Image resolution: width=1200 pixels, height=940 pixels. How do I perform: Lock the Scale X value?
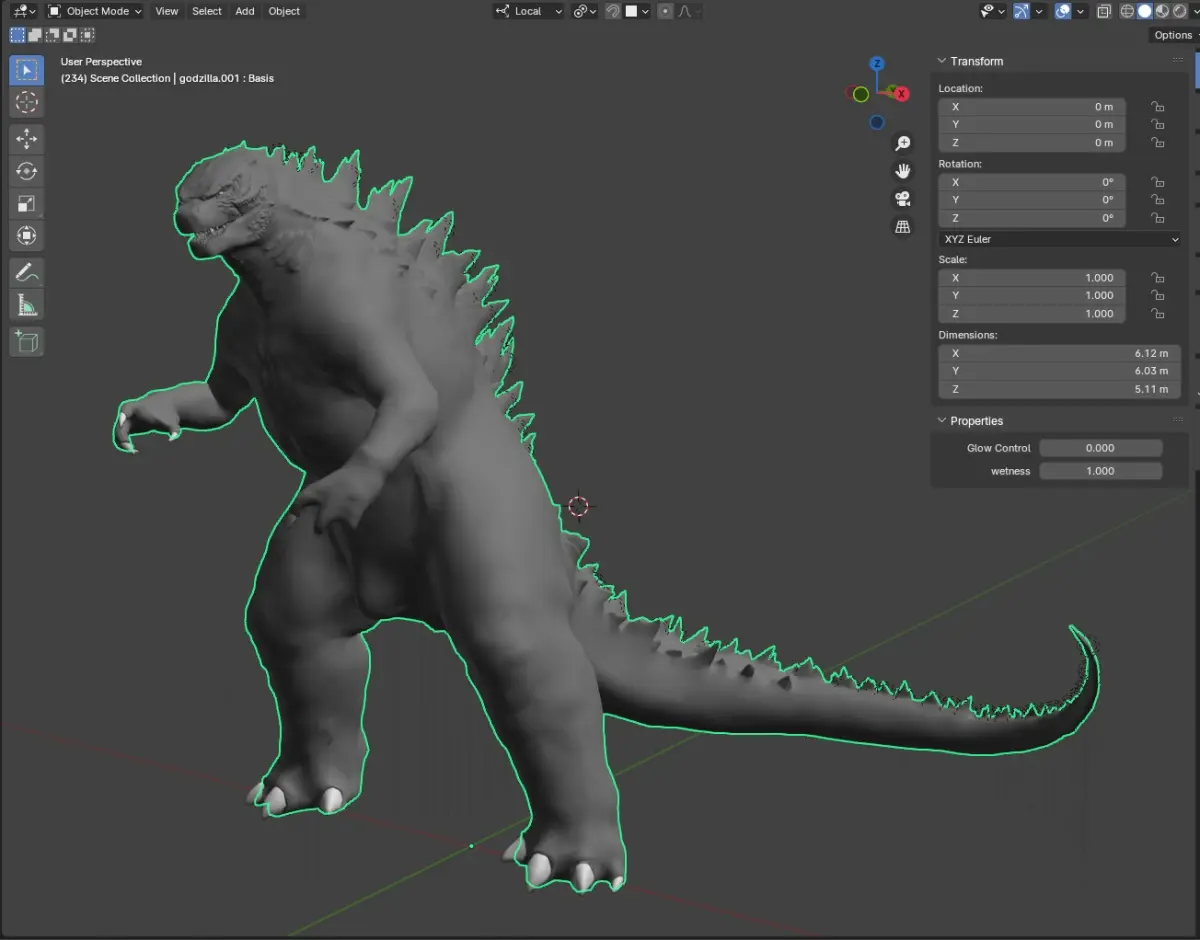(1157, 278)
